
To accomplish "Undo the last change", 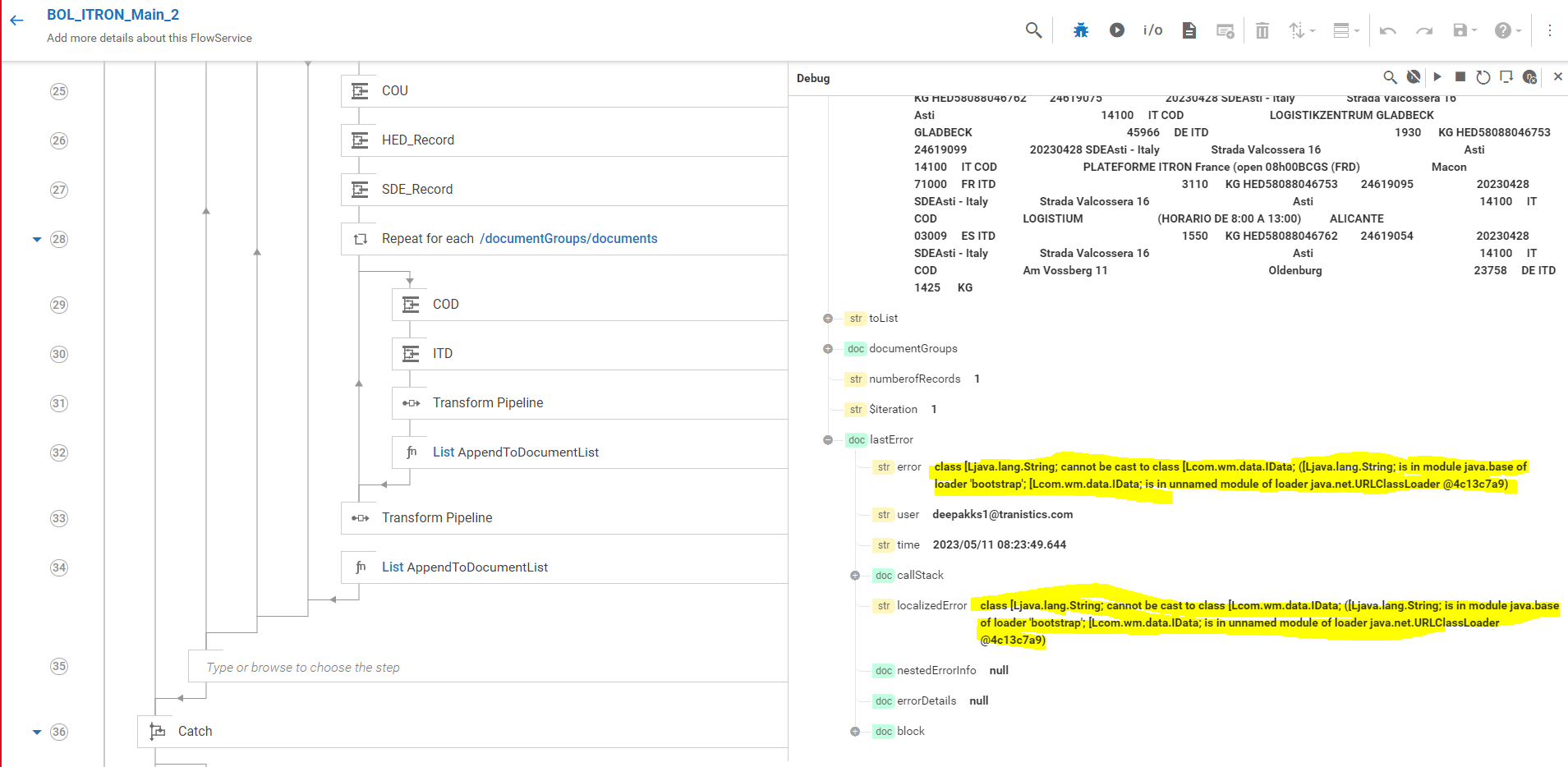I will (x=1388, y=30).
